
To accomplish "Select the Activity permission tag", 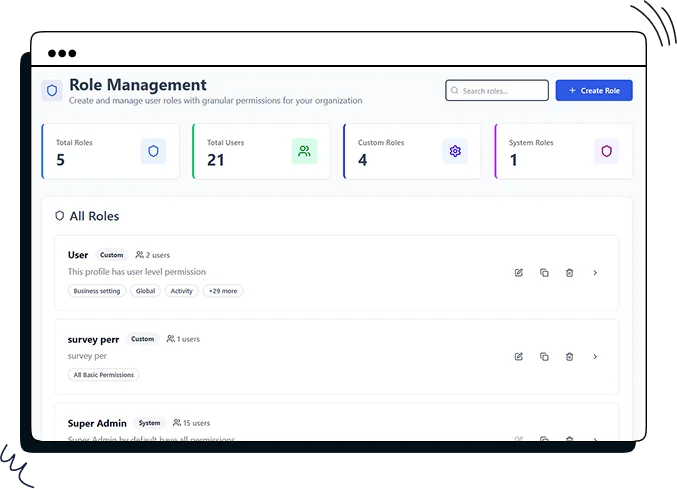I will point(181,291).
